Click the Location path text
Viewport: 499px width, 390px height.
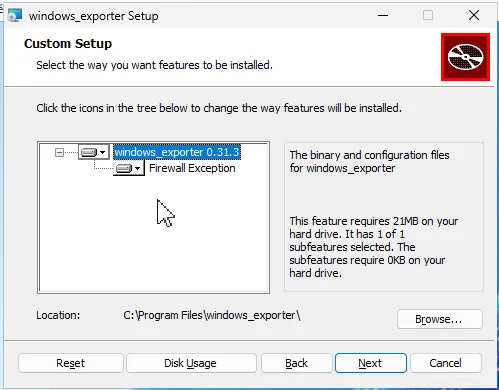(x=212, y=315)
